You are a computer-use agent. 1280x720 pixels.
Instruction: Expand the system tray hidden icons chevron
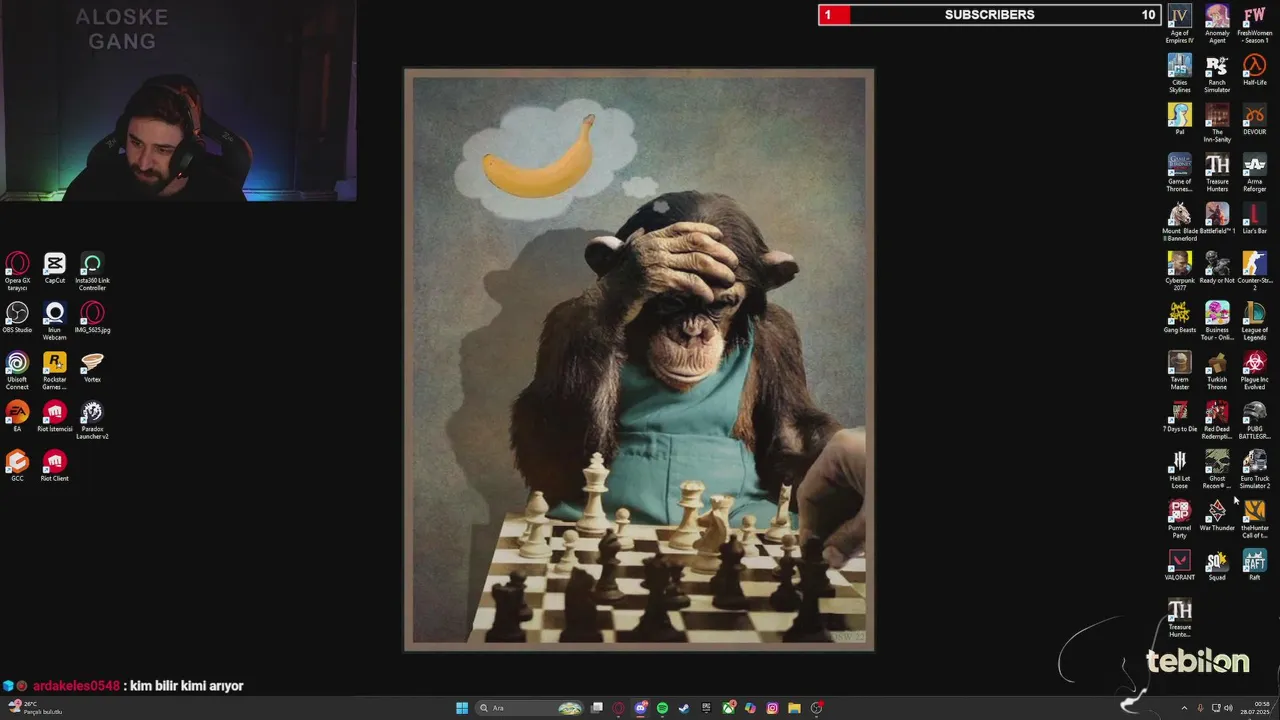pos(1184,708)
